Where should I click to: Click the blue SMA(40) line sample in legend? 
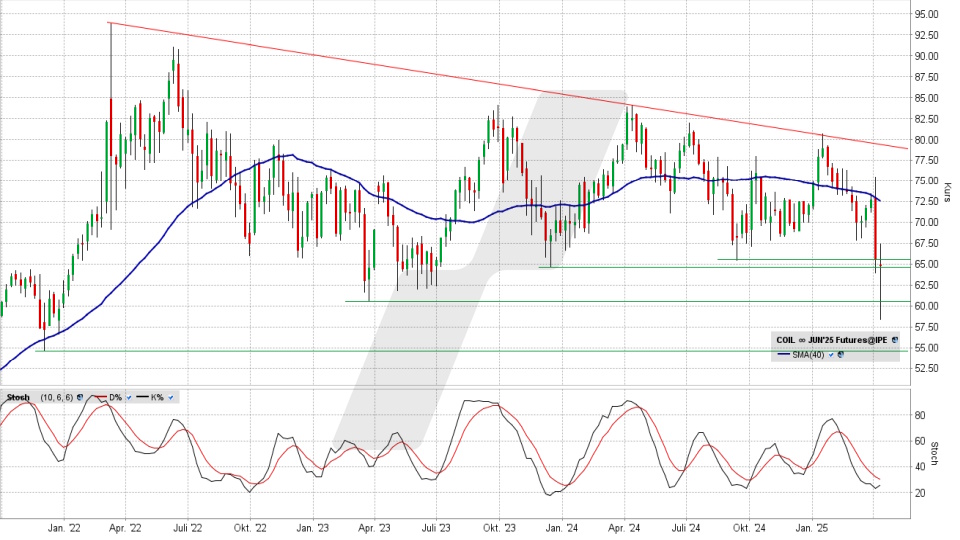(784, 354)
